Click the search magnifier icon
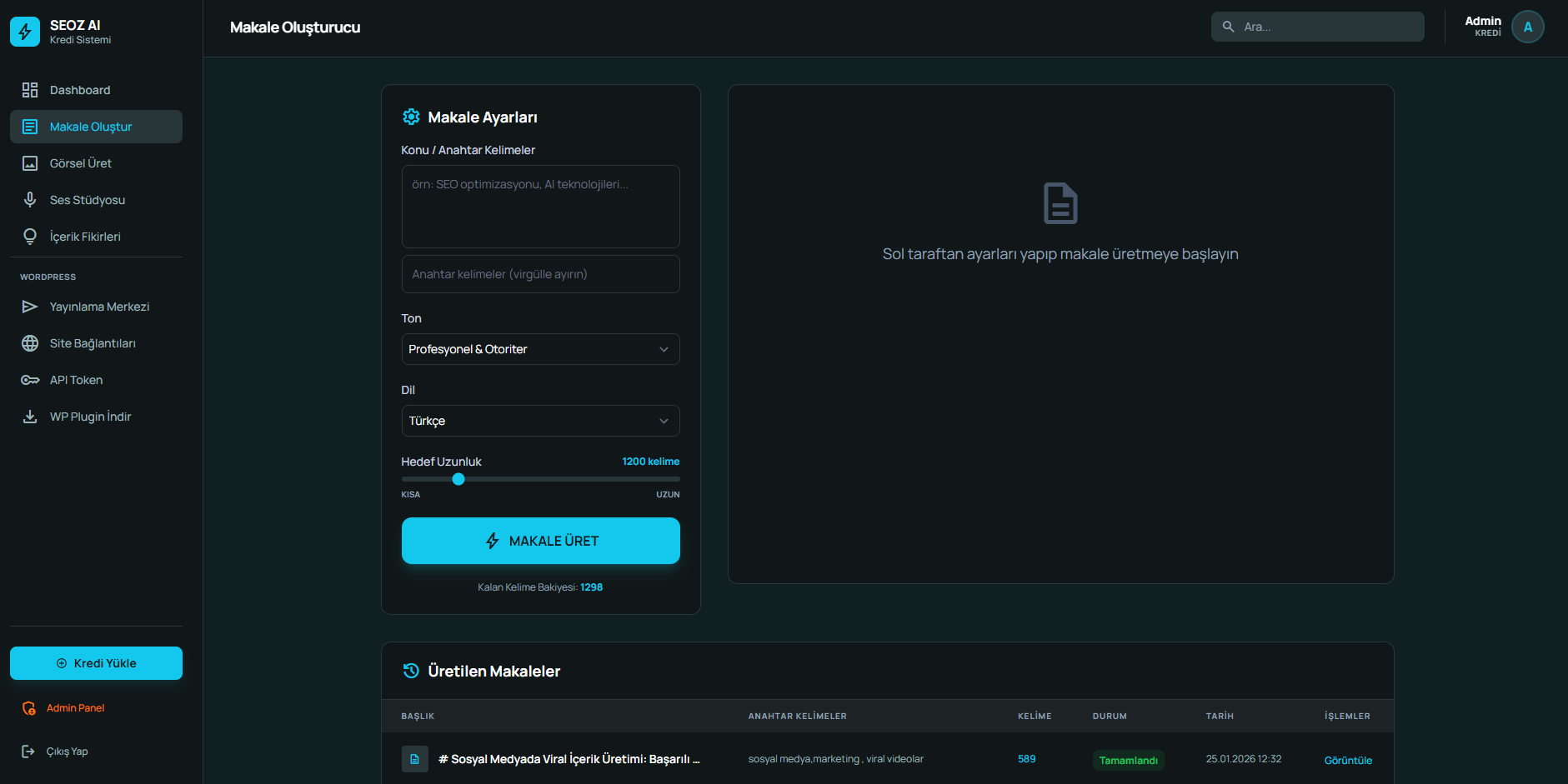Screen dimensions: 1568x784 (1228, 27)
